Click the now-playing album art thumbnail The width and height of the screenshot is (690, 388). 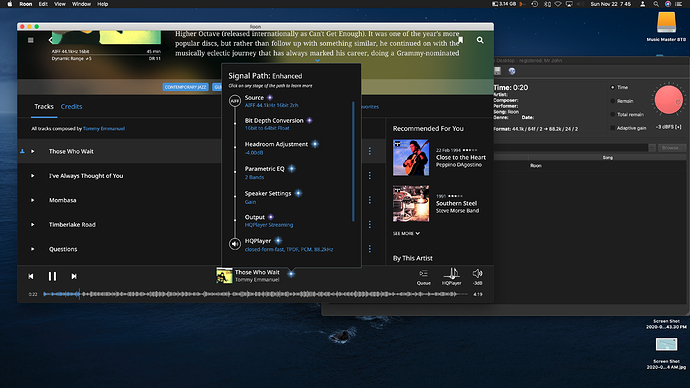[224, 276]
